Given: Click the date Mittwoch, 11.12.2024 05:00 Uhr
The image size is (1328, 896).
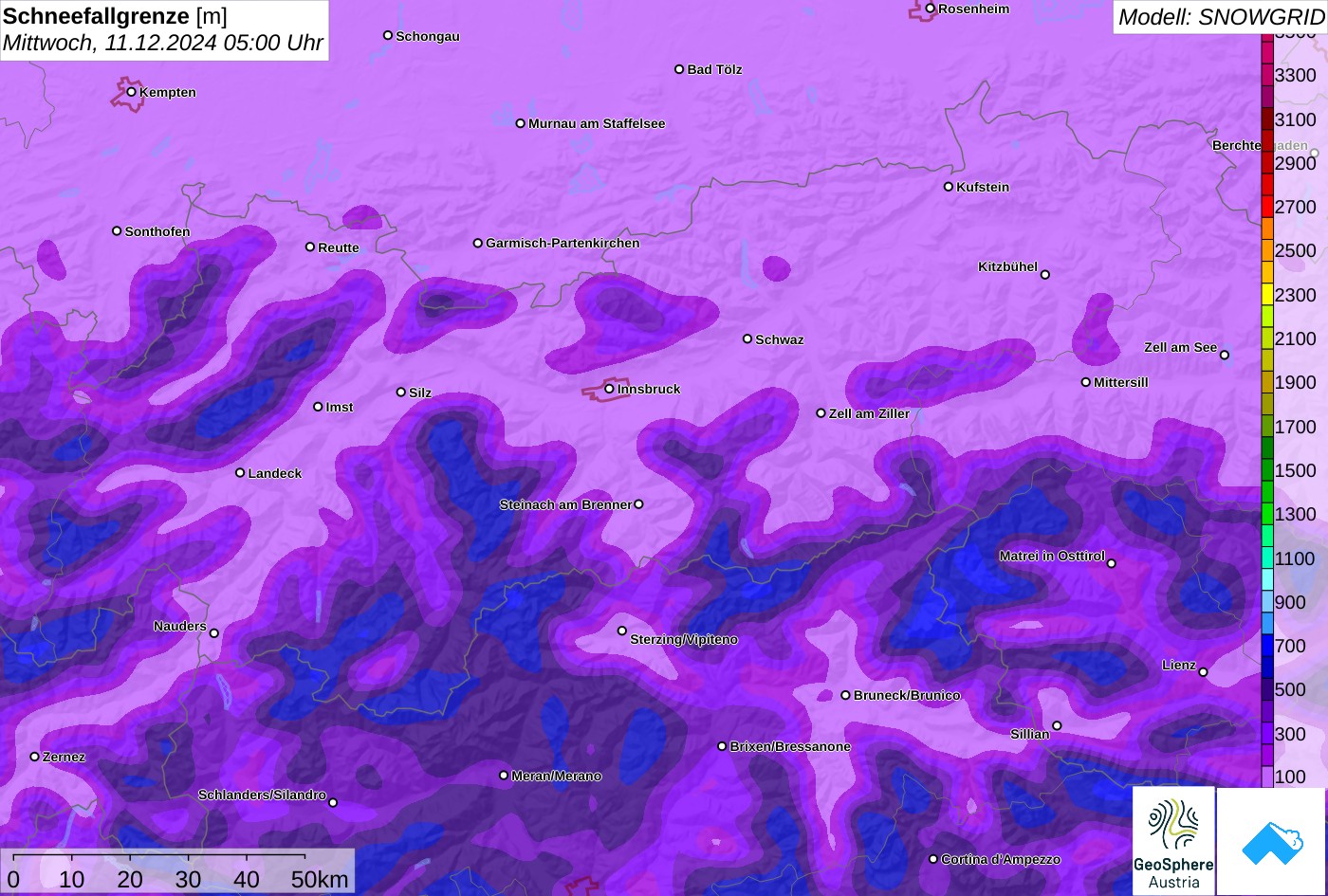Looking at the screenshot, I should (163, 44).
